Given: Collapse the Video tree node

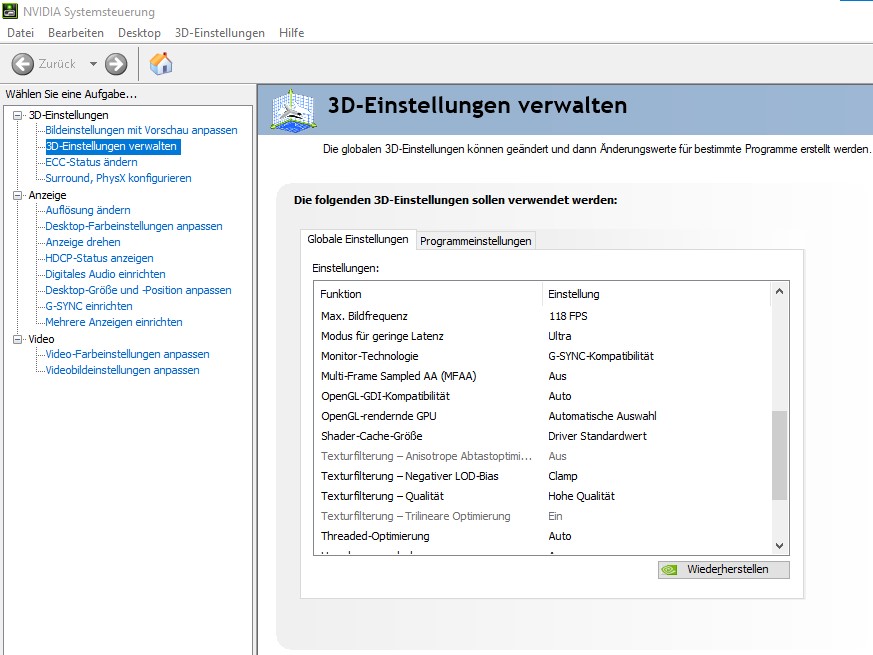Looking at the screenshot, I should tap(18, 339).
